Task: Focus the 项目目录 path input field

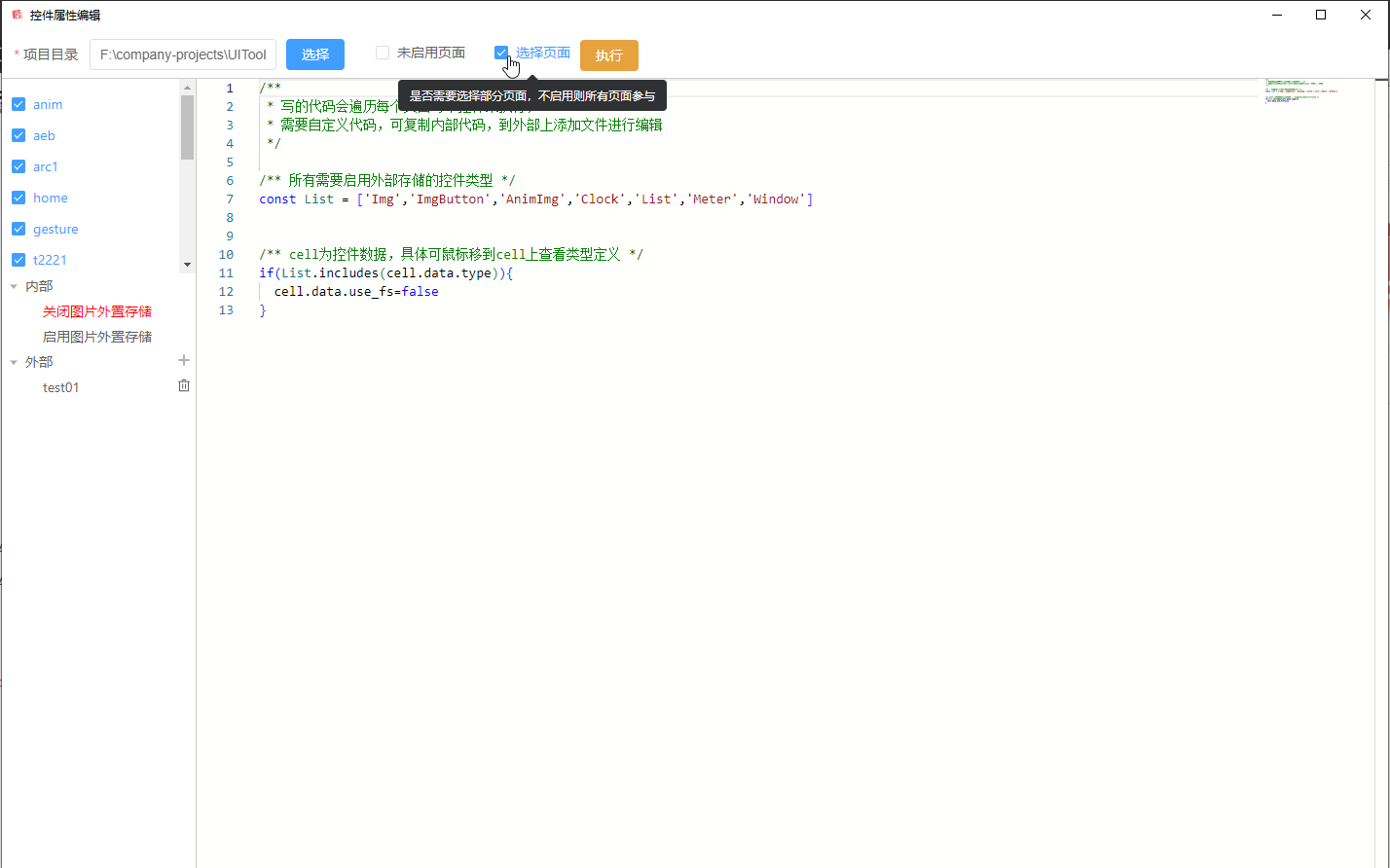Action: (x=183, y=54)
